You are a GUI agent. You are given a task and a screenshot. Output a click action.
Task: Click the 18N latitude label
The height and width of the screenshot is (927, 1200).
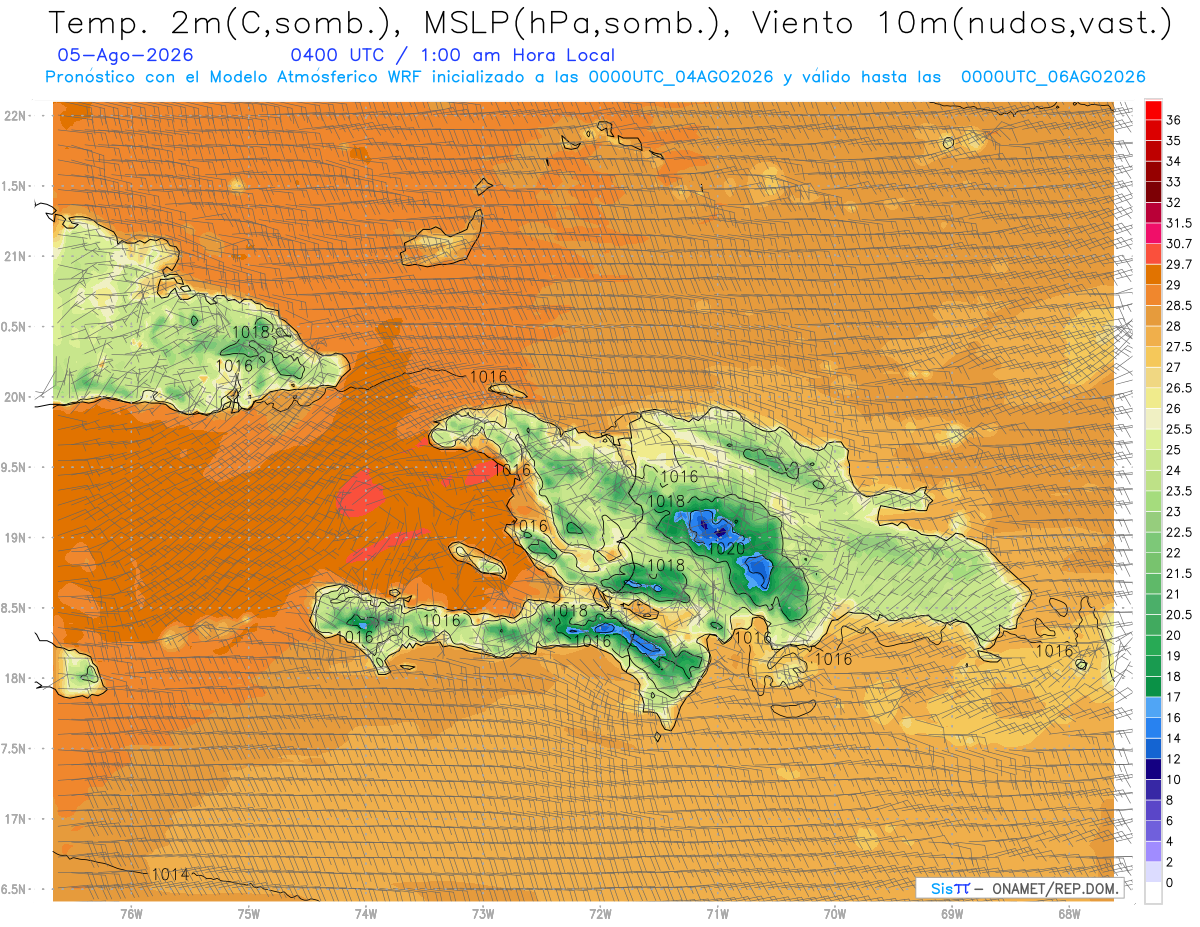pyautogui.click(x=16, y=678)
